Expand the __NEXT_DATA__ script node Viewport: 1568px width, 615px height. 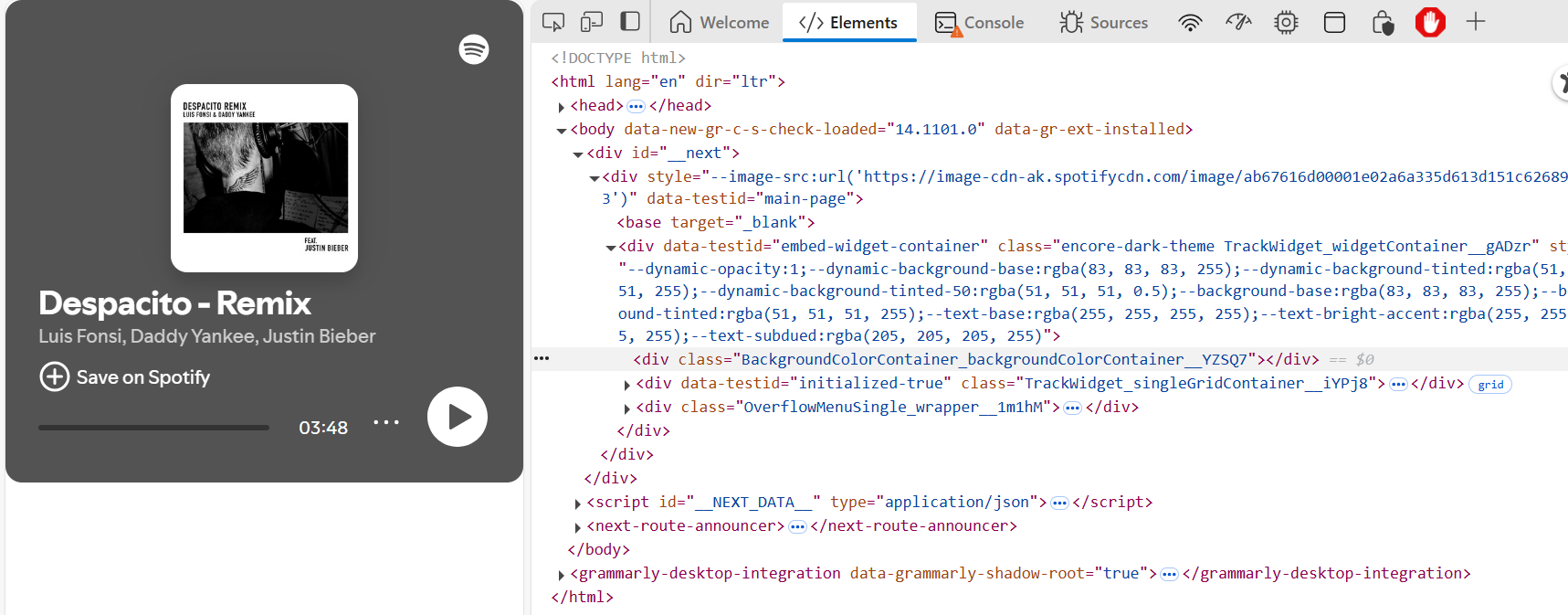pyautogui.click(x=577, y=504)
